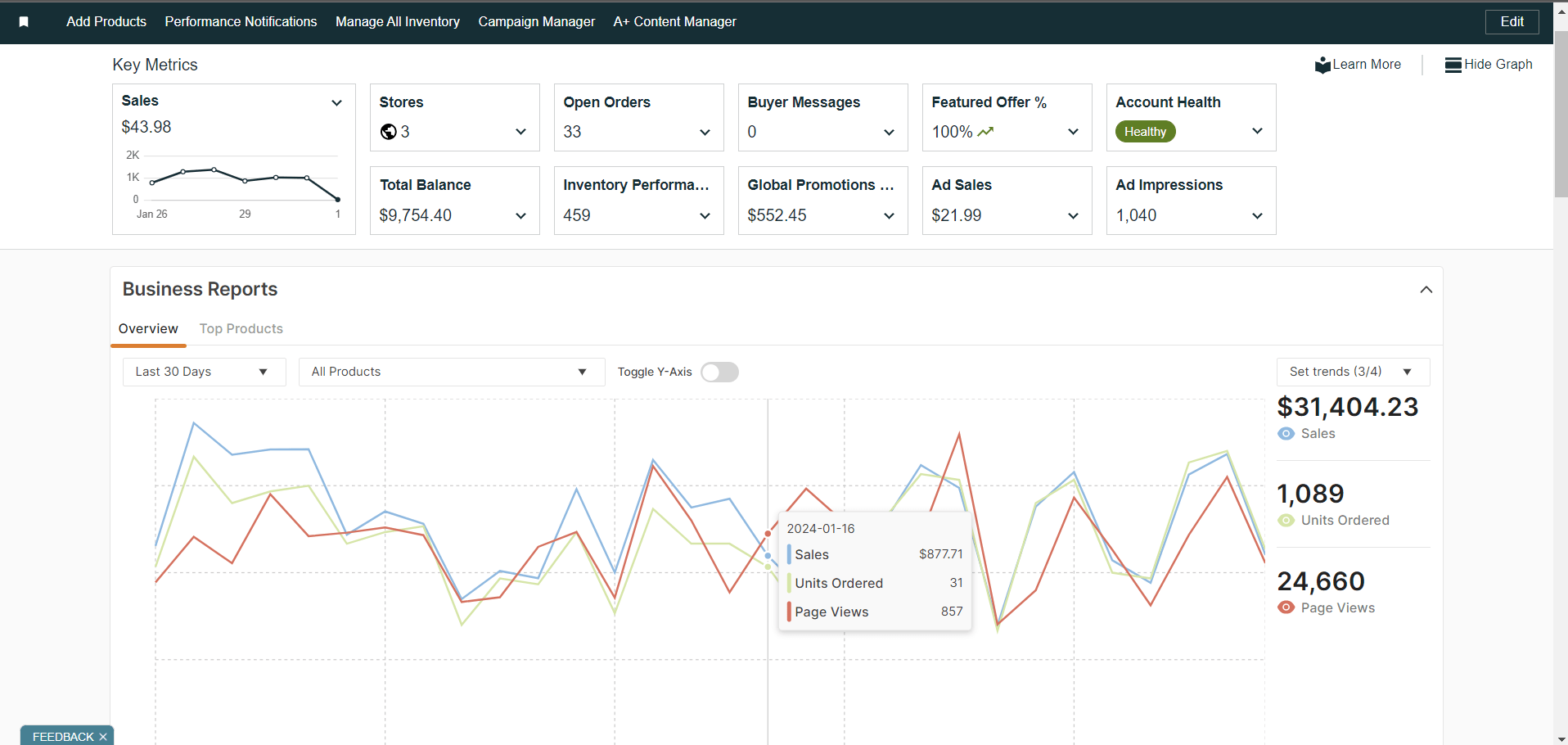The height and width of the screenshot is (745, 1568).
Task: Click the Business Reports heading
Action: point(200,289)
